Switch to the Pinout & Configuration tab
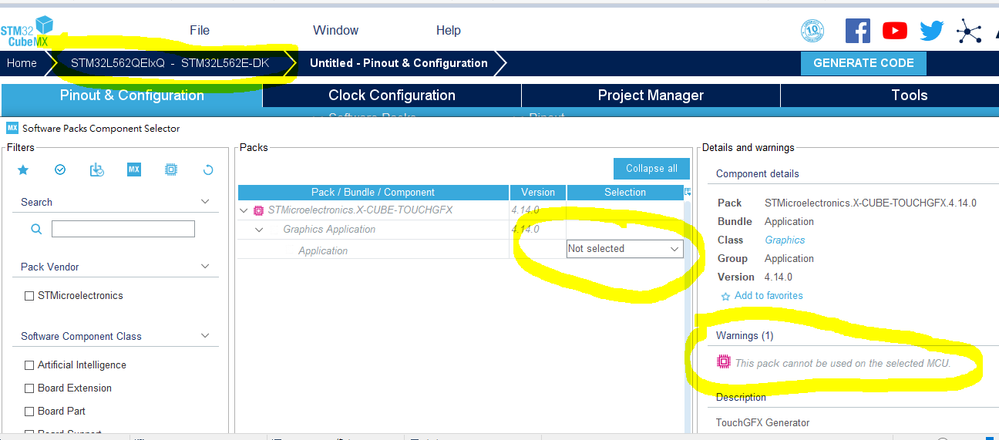The height and width of the screenshot is (440, 999). tap(132, 96)
